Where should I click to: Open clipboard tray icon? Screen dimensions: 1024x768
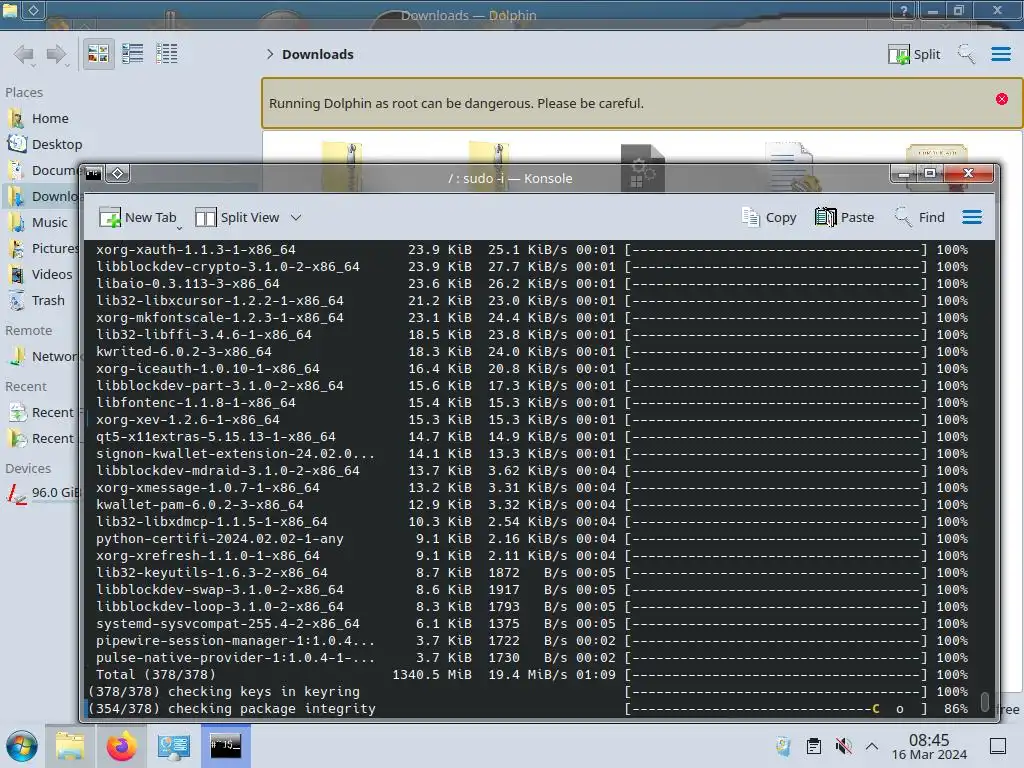pos(814,746)
